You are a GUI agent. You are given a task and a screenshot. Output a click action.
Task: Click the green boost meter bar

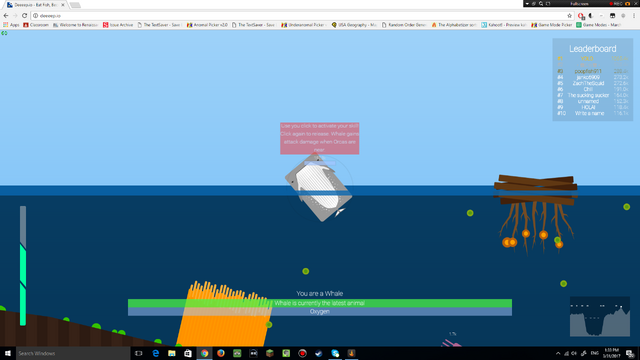point(23,266)
